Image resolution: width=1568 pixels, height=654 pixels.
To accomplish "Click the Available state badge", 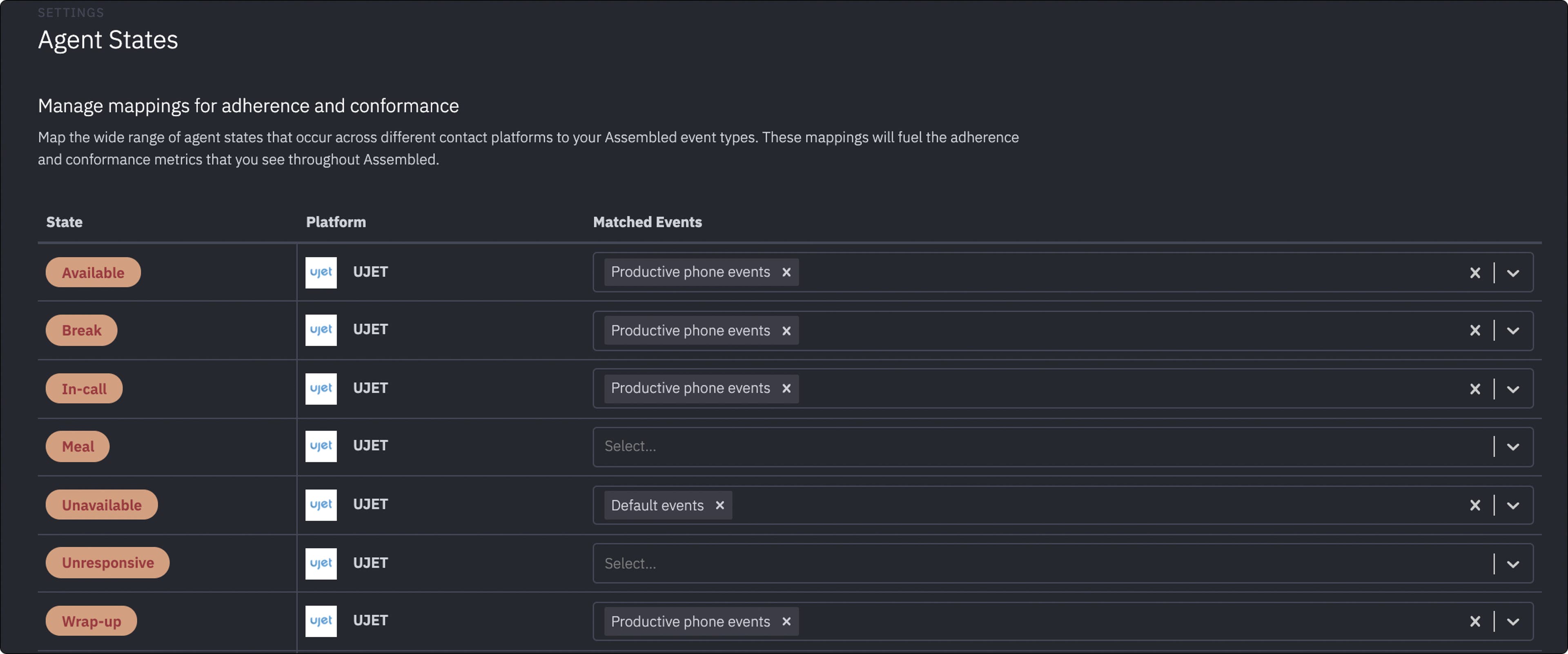I will [x=93, y=273].
